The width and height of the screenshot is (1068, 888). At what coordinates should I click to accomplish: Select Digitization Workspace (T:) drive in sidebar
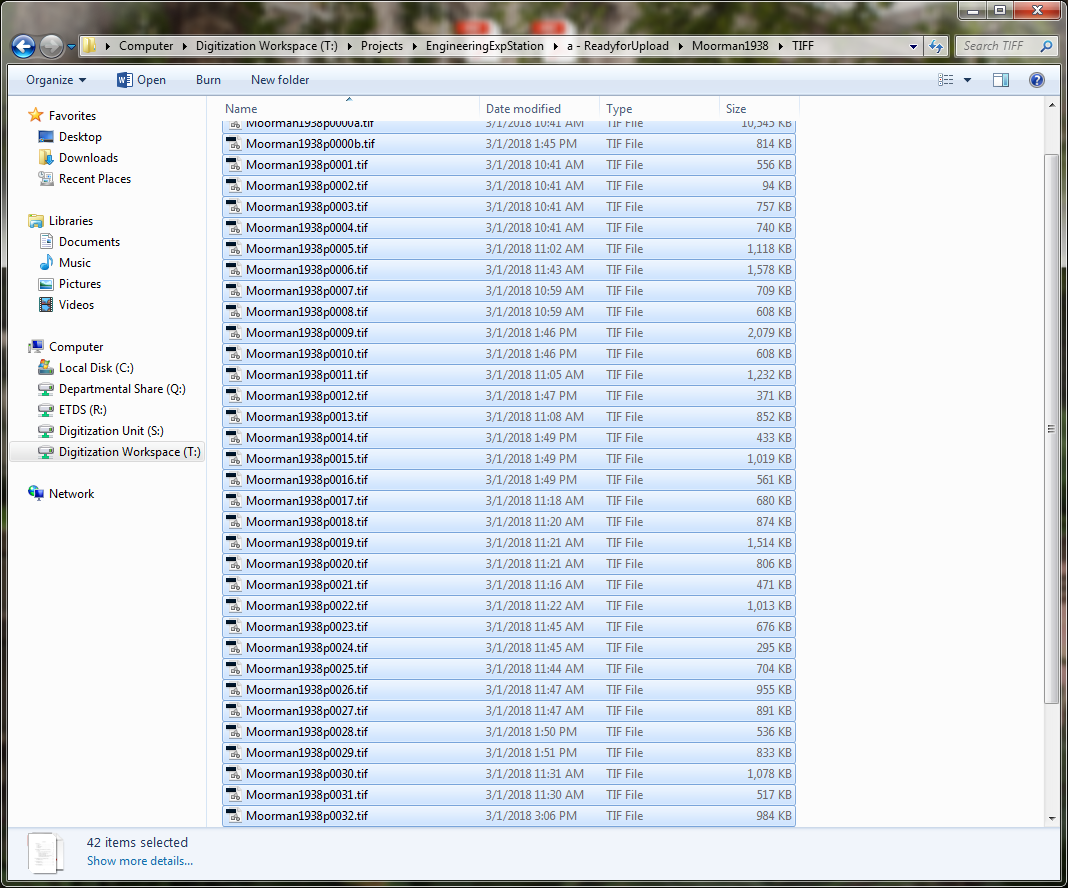pos(129,452)
